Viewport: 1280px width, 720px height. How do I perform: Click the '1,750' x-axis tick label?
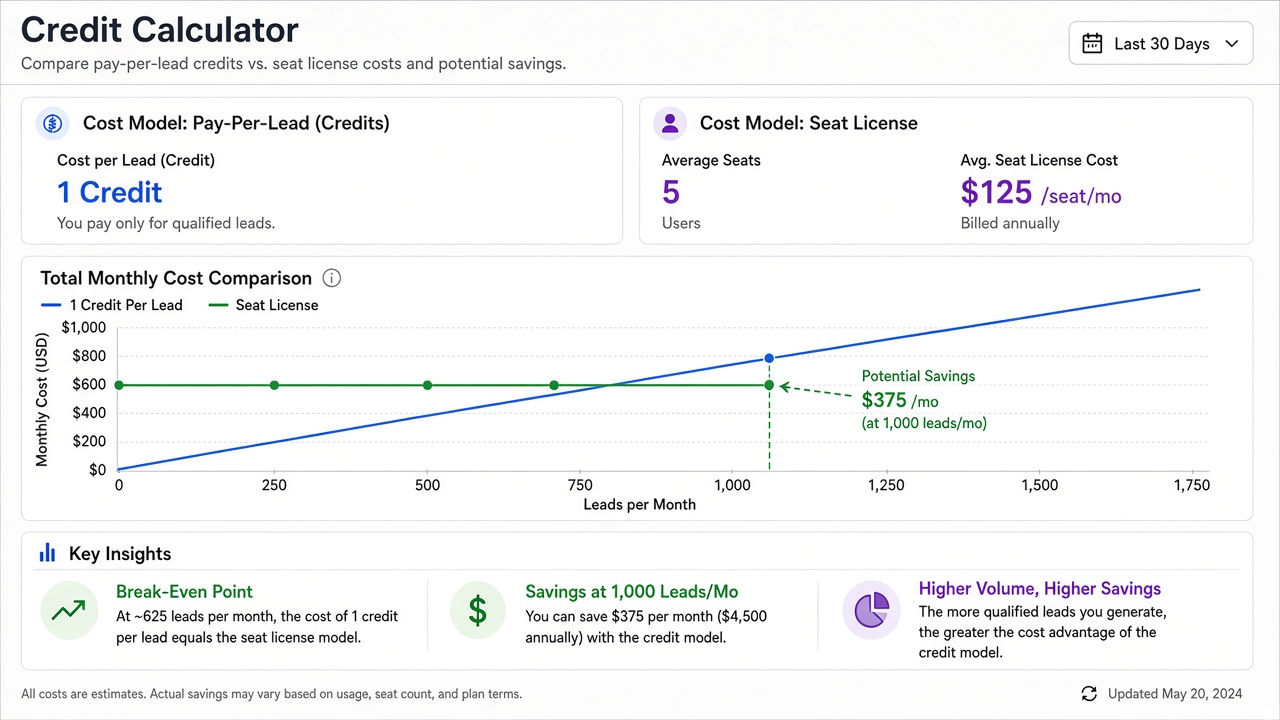(x=1191, y=485)
